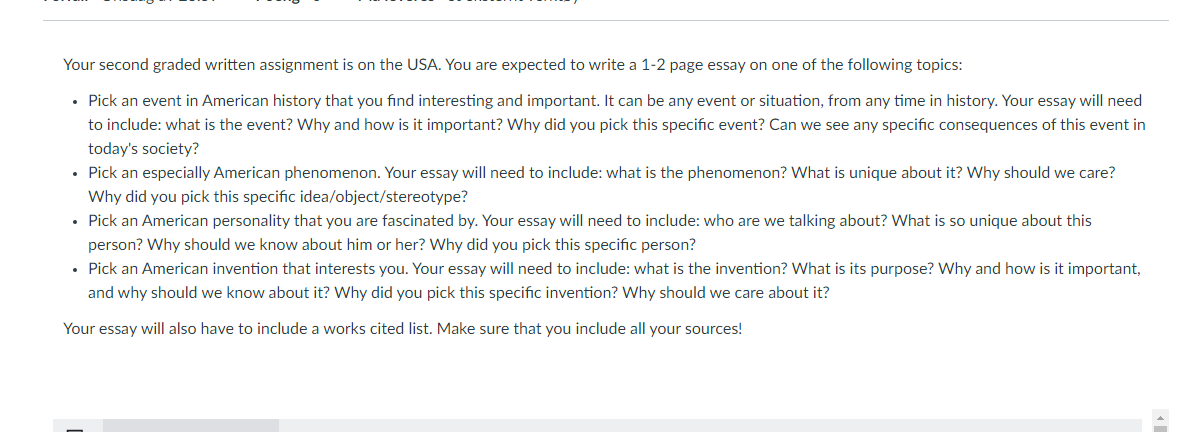
Task: Click the intro sentence about second graded assignment
Action: pos(513,65)
